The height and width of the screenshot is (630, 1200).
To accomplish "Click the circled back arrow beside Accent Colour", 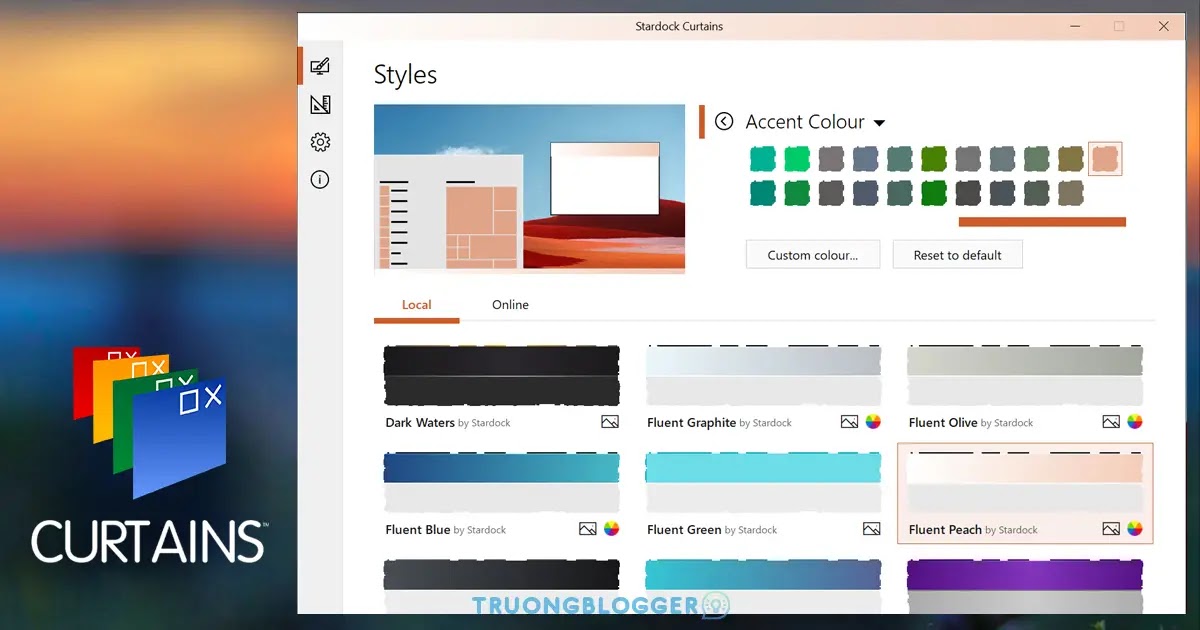I will tap(724, 121).
